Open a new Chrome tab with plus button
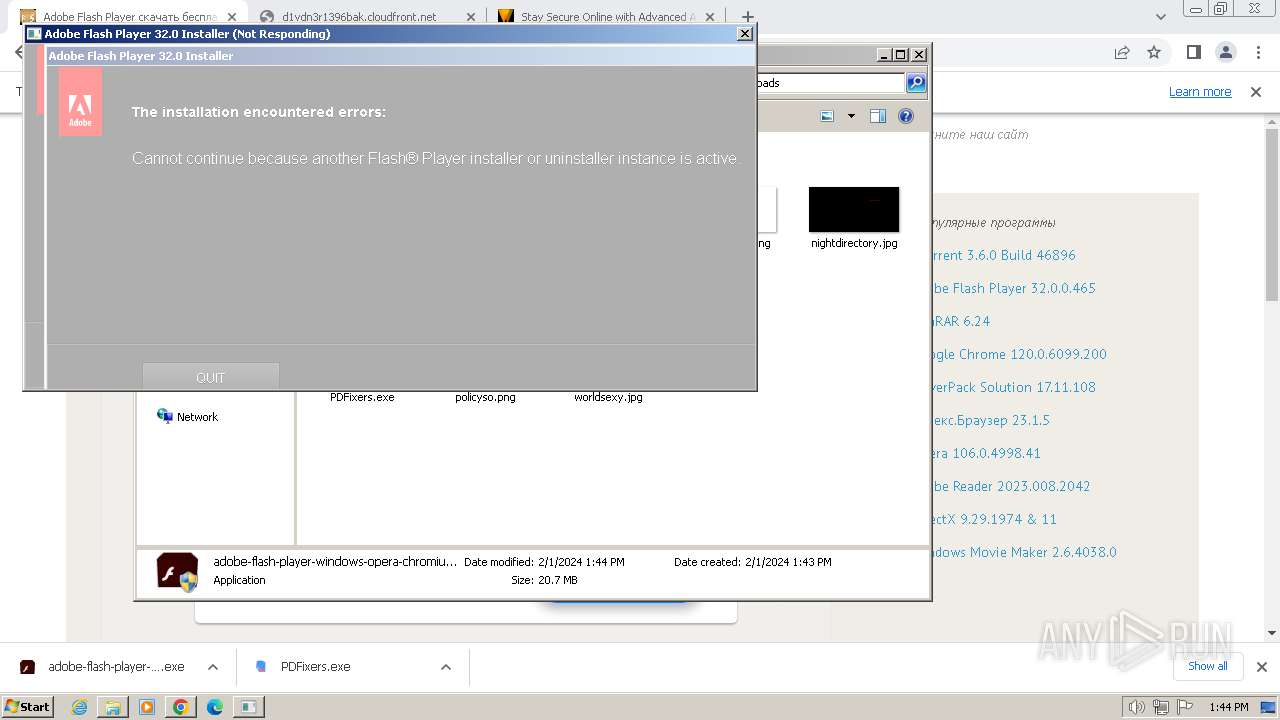Viewport: 1280px width, 720px height. pyautogui.click(x=747, y=17)
